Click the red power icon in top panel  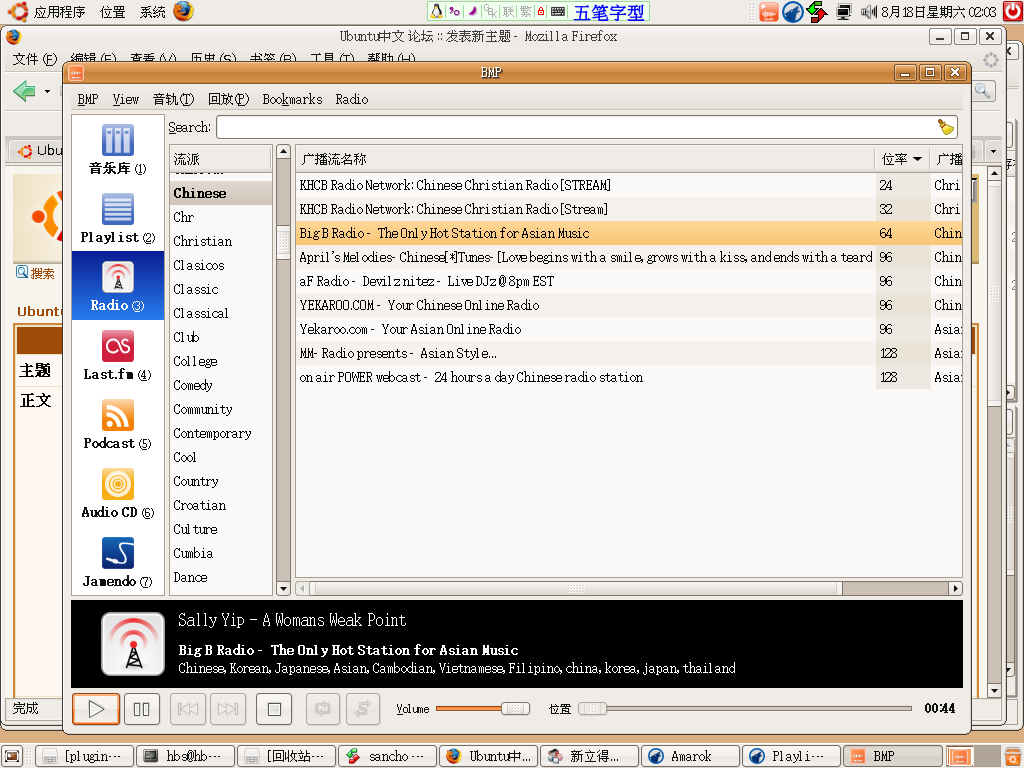tap(1013, 11)
